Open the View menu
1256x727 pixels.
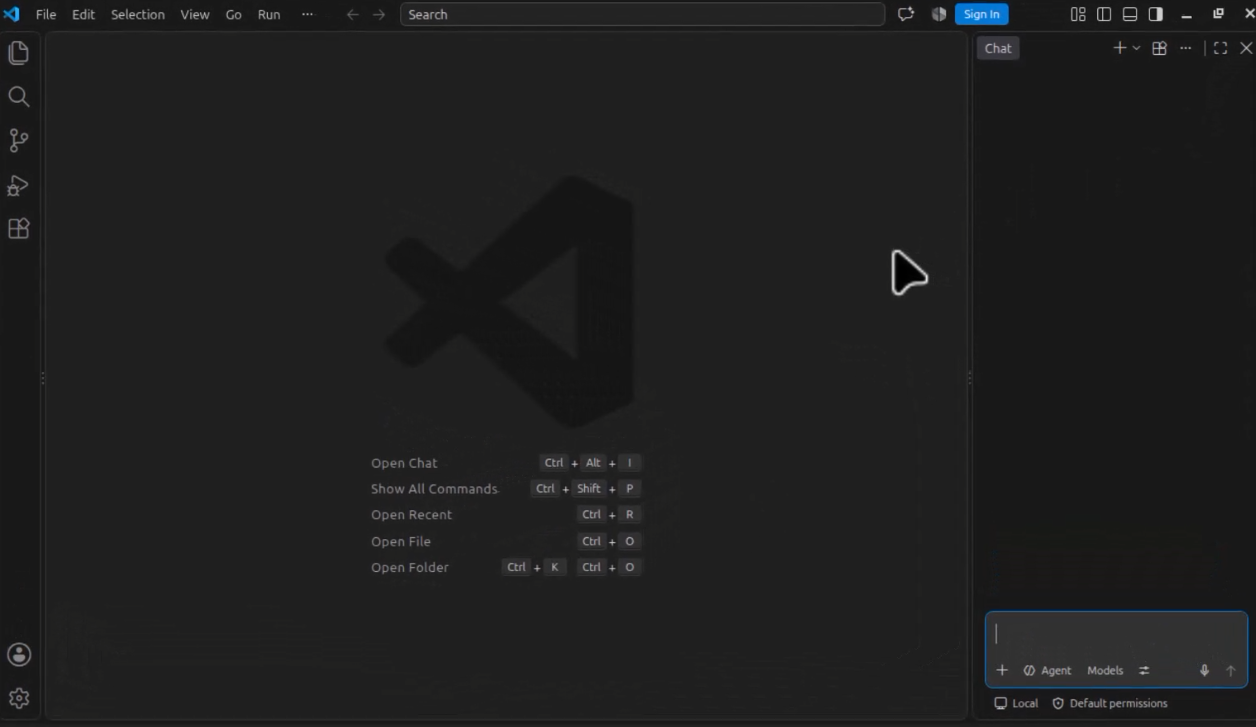[x=195, y=14]
